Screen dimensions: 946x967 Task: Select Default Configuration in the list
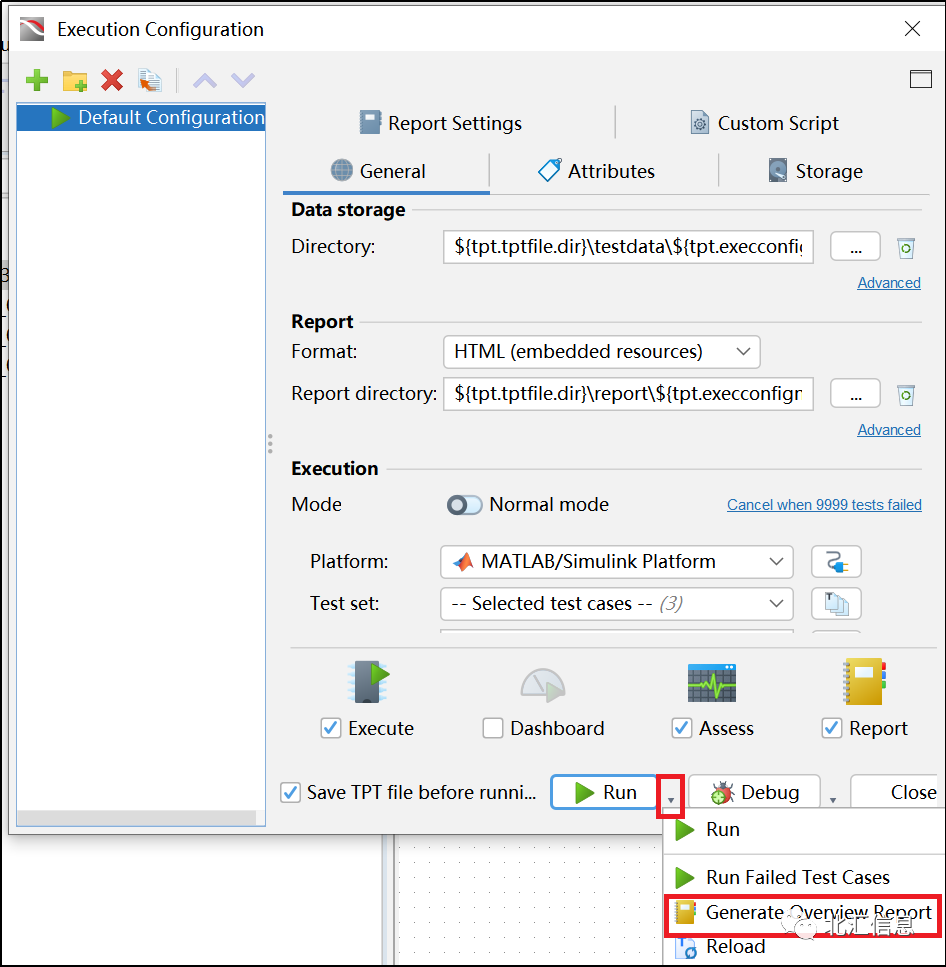coord(141,117)
